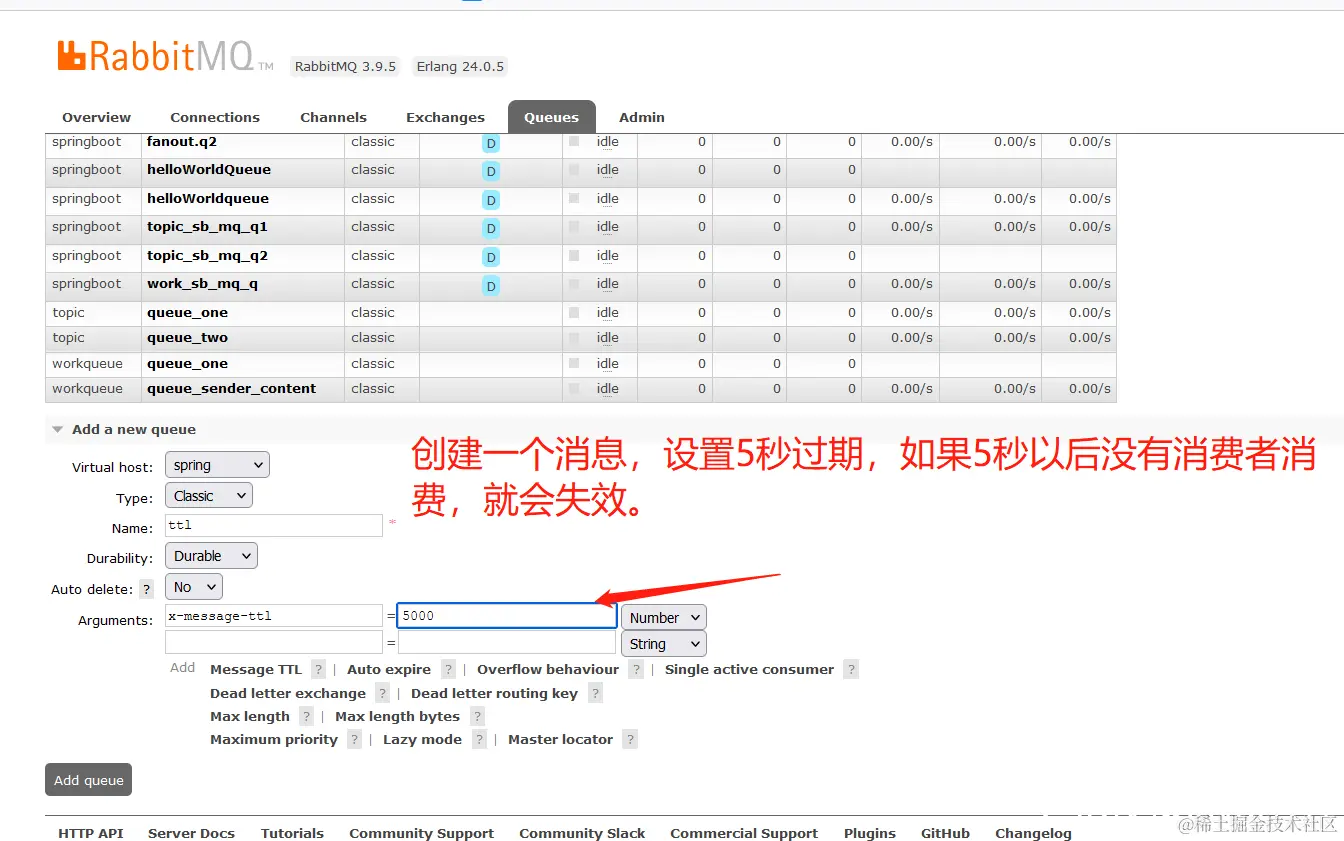Switch to the Connections tab
1344x841 pixels.
(215, 117)
